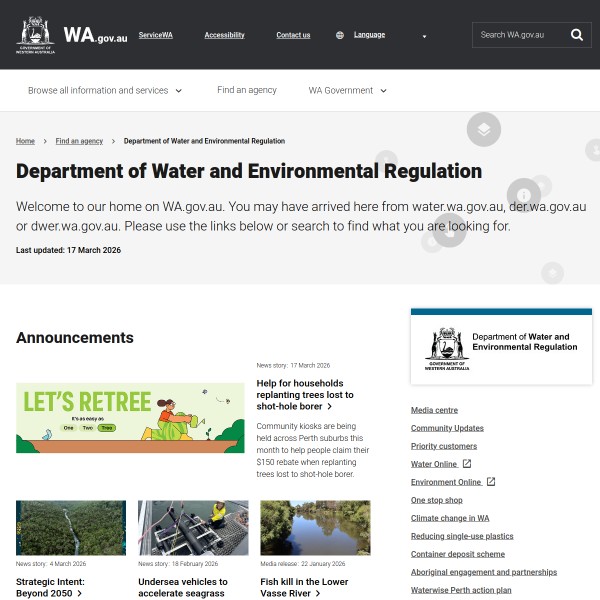Image resolution: width=600 pixels, height=600 pixels.
Task: Click external link icon next to Environment Online
Action: pyautogui.click(x=491, y=482)
